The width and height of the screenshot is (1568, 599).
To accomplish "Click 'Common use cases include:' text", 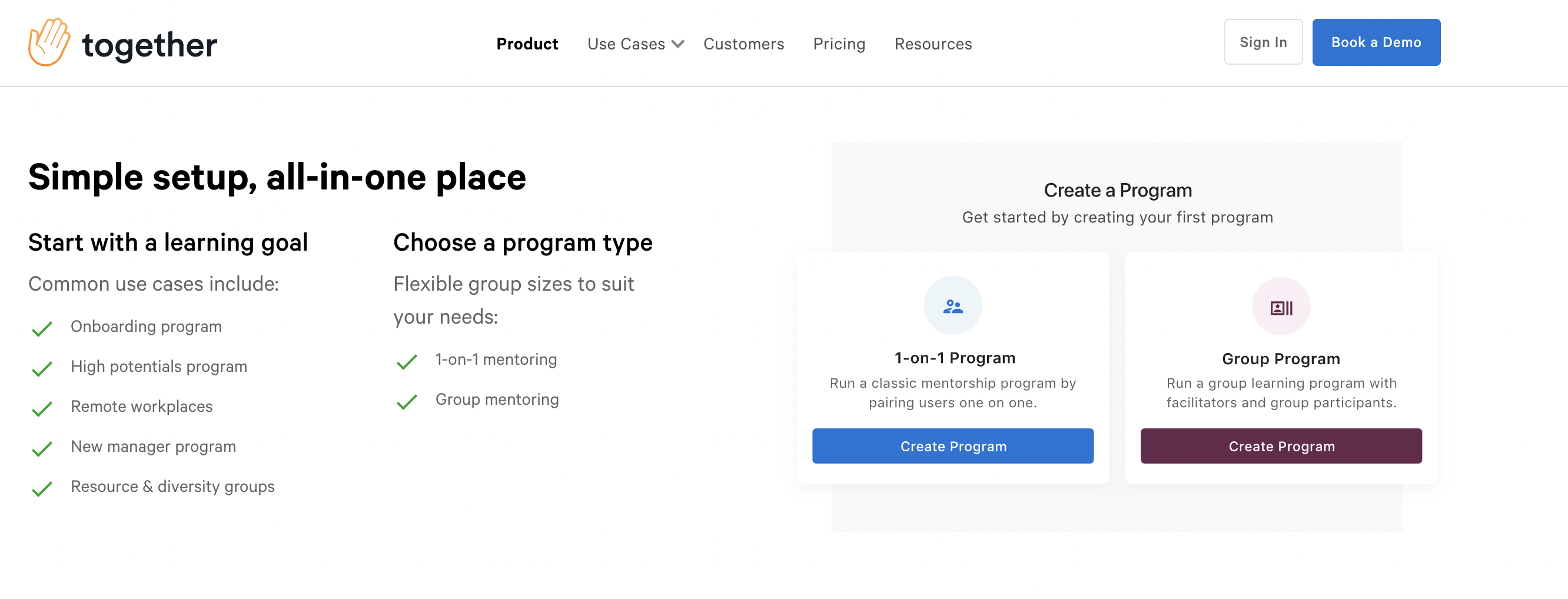I will tap(154, 284).
